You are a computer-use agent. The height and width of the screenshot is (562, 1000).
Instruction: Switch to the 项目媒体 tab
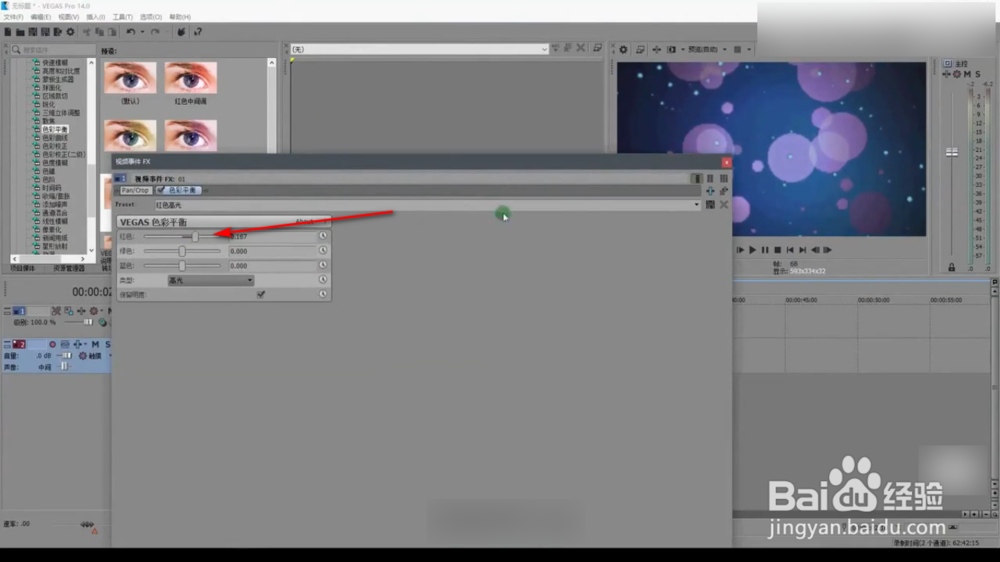coord(23,269)
